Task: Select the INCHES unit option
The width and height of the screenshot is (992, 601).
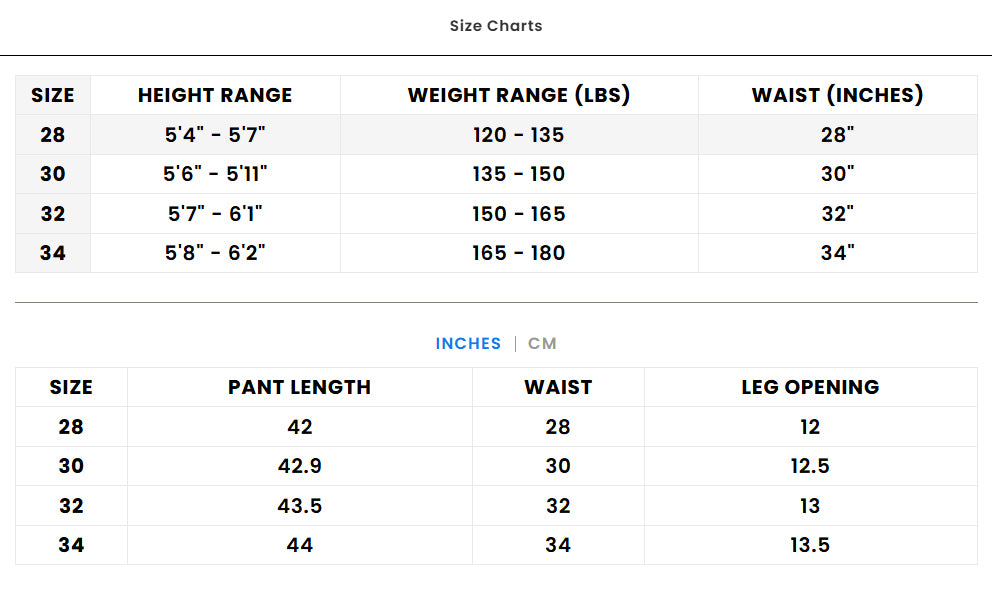Action: click(468, 344)
